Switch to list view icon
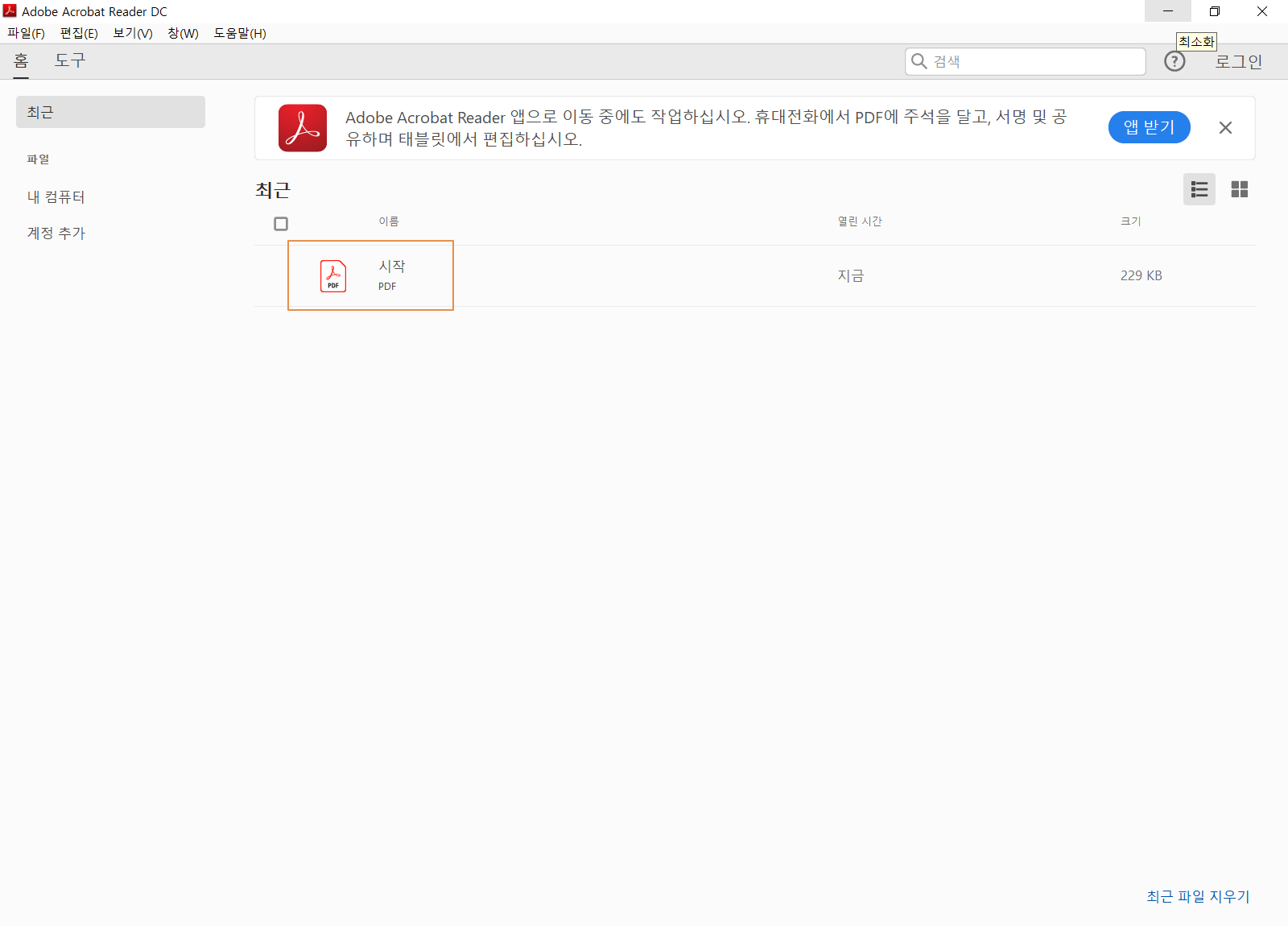Screen dimensions: 1288x926 (1199, 189)
